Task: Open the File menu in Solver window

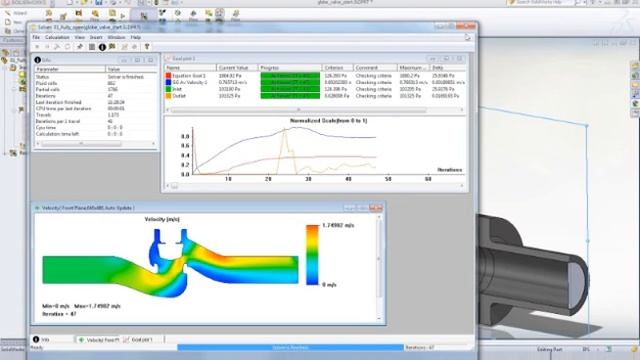Action: 36,37
